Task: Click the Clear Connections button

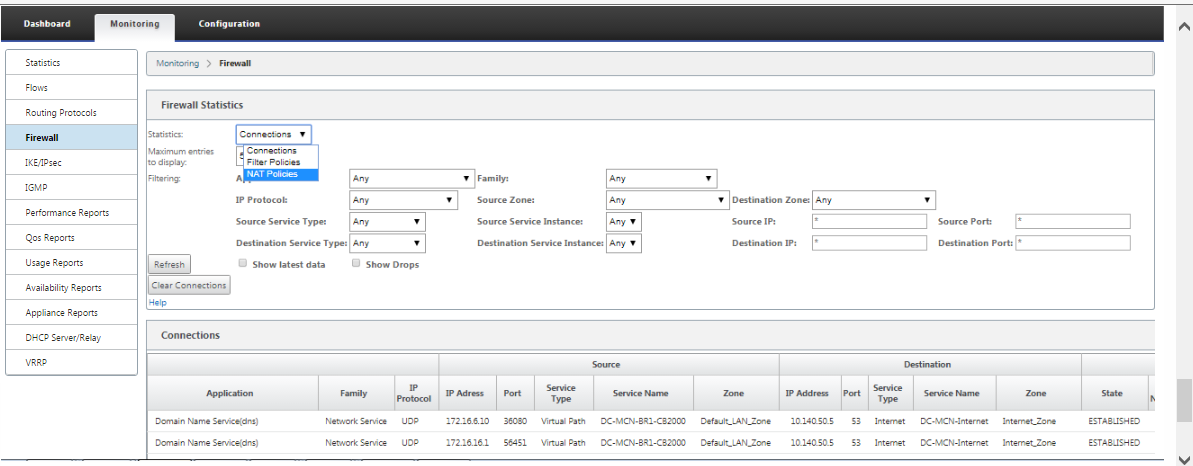Action: pyautogui.click(x=189, y=286)
